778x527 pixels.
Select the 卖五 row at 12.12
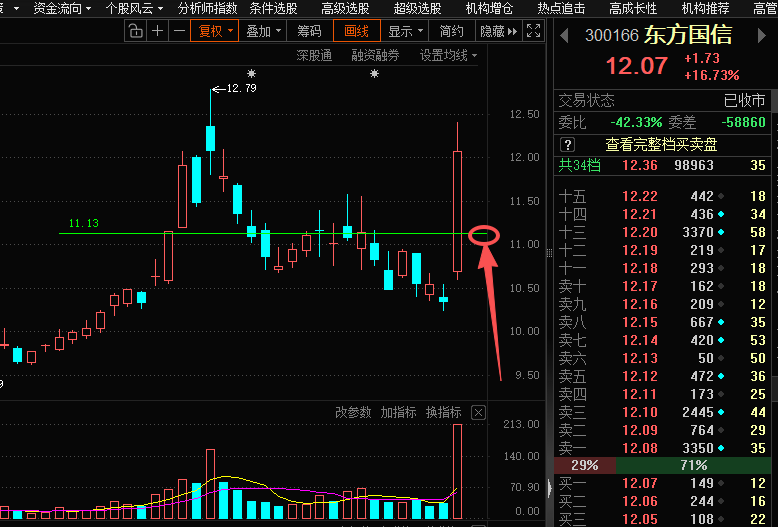[662, 376]
